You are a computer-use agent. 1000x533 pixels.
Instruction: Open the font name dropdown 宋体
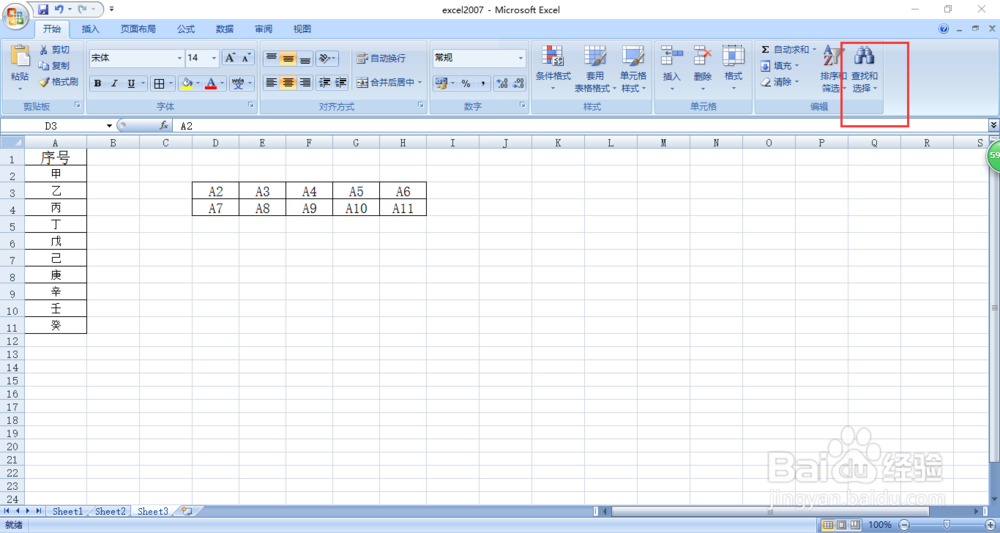[x=179, y=58]
